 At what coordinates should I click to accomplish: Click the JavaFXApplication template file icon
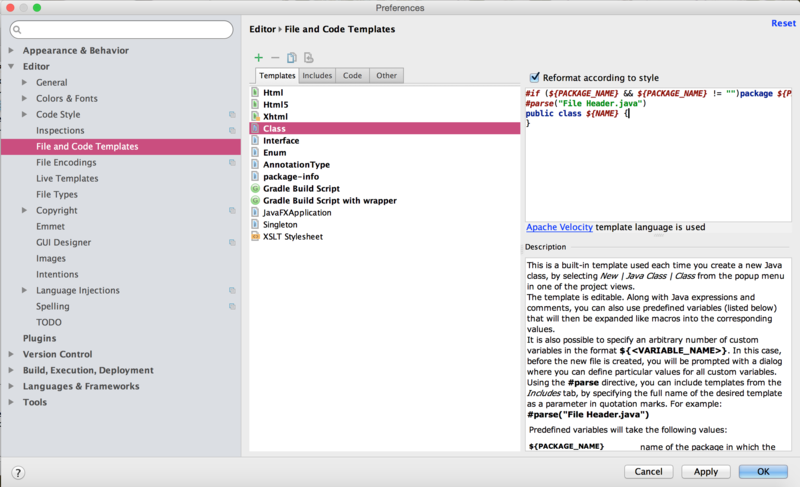click(x=255, y=212)
